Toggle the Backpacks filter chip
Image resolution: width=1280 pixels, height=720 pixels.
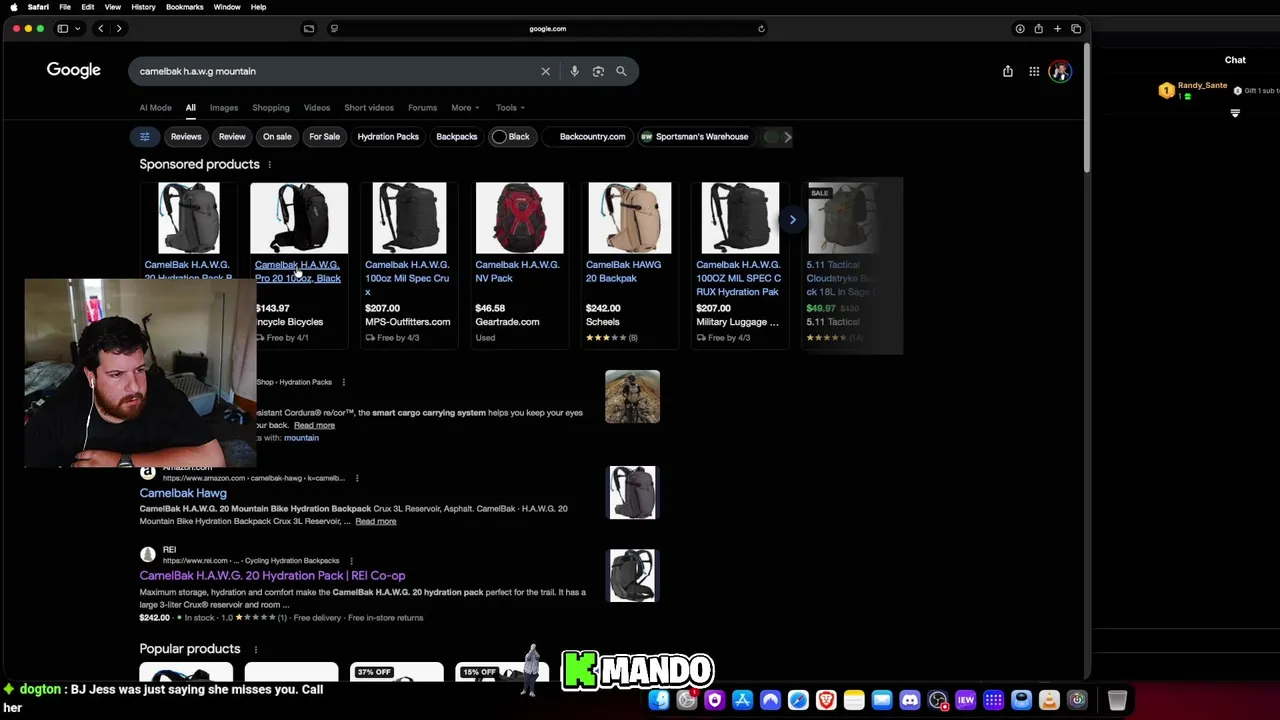pyautogui.click(x=457, y=137)
